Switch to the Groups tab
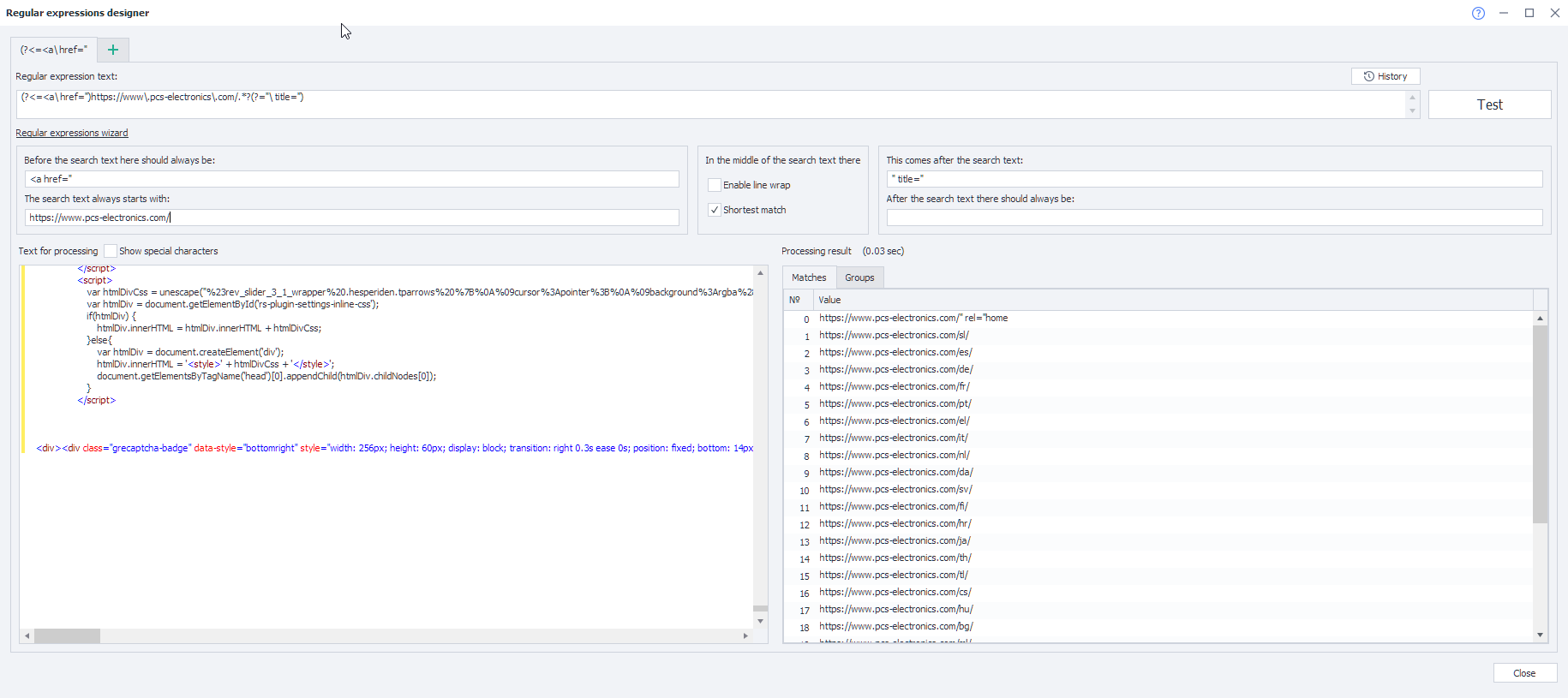Screen dimensions: 1568x698 [859, 277]
